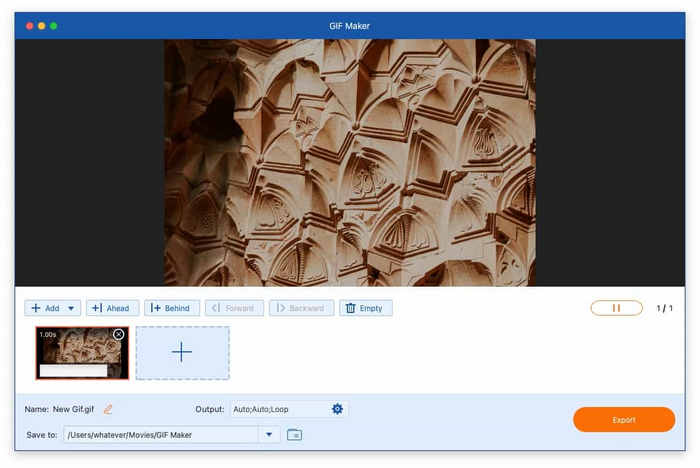Open the output folder icon
700x468 pixels.
click(x=294, y=434)
